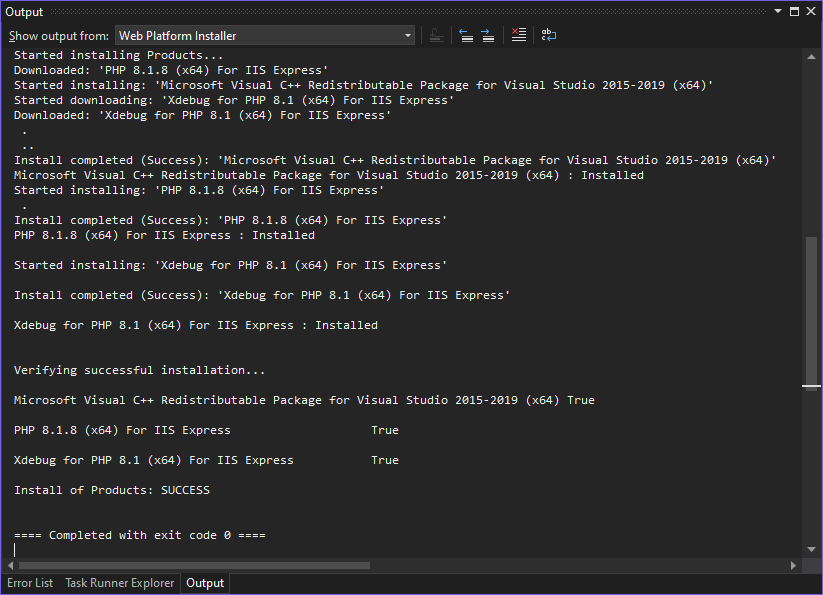Click 'Xdebug for PHP 8.1 (x64) For IIS Express : Installed'
Viewport: 823px width, 595px height.
click(196, 325)
